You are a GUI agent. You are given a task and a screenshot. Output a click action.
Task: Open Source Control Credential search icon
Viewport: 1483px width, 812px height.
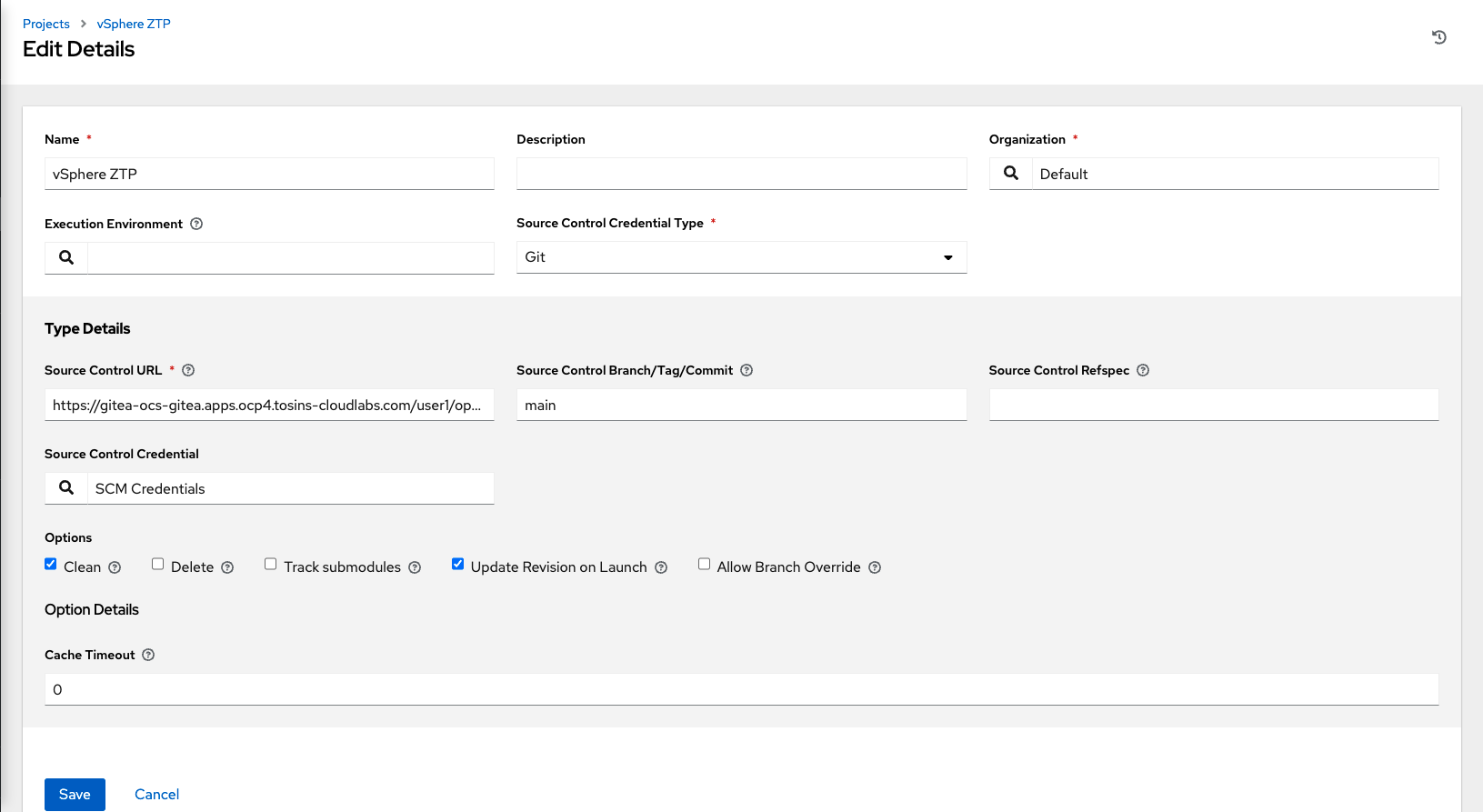66,488
